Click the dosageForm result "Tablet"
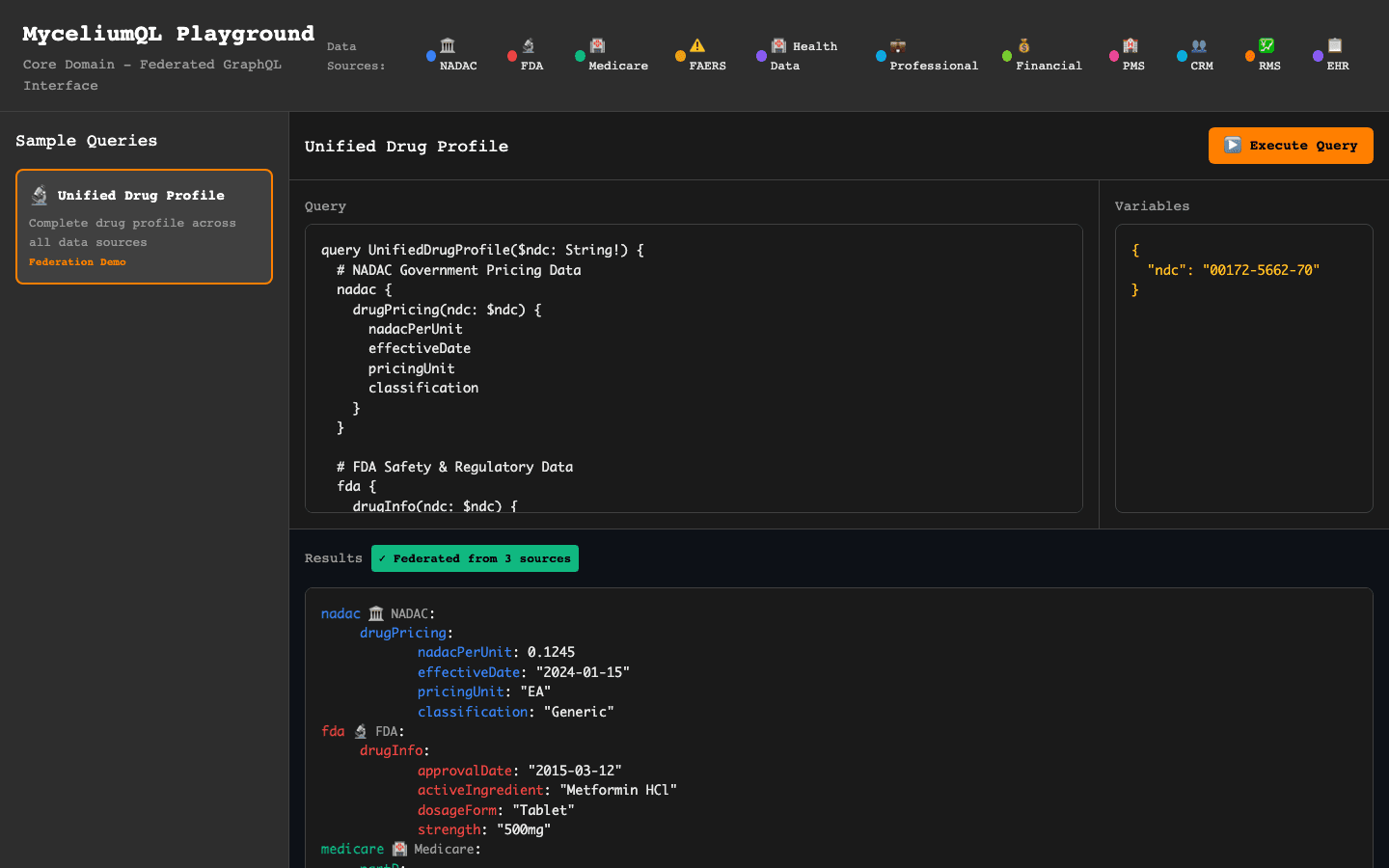 (x=543, y=810)
